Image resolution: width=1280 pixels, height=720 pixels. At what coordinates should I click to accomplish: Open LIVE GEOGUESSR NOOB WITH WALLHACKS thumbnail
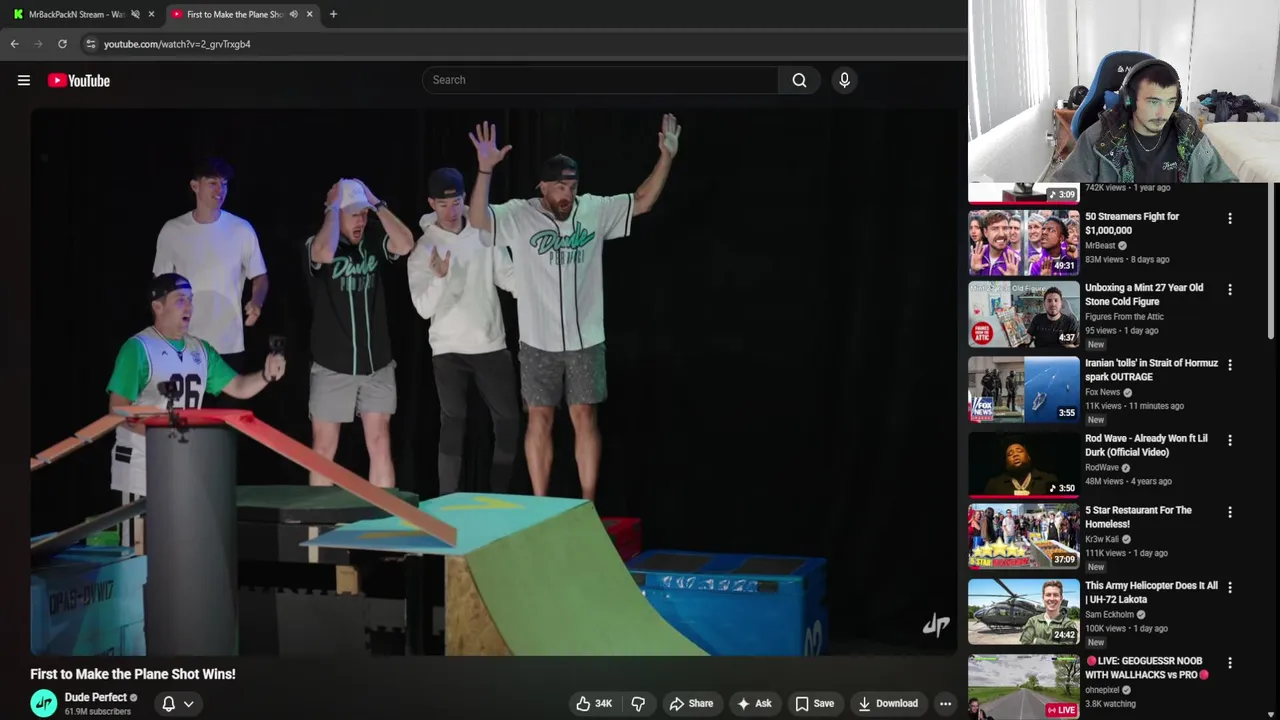pyautogui.click(x=1024, y=687)
